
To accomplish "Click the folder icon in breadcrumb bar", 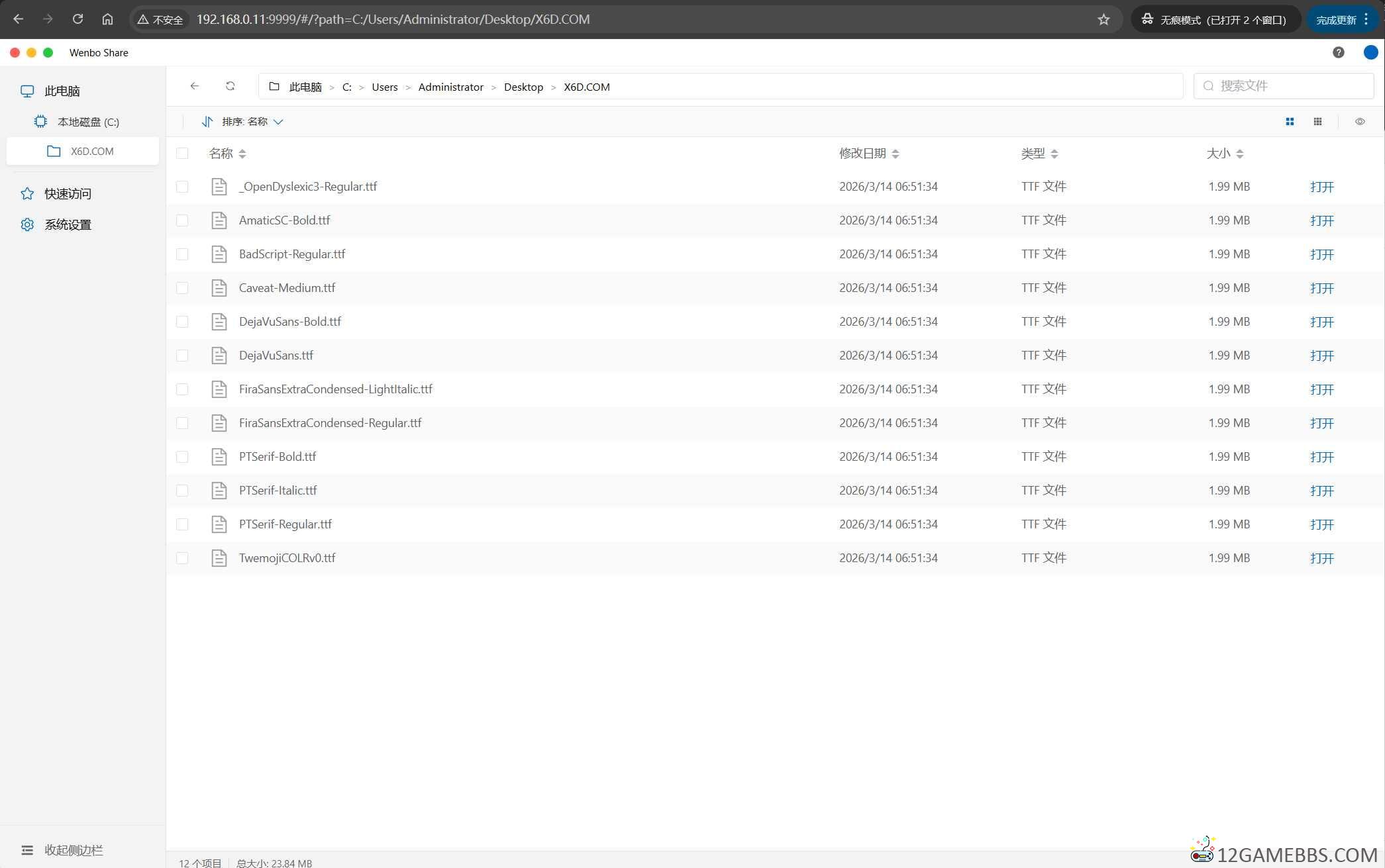I will 274,86.
